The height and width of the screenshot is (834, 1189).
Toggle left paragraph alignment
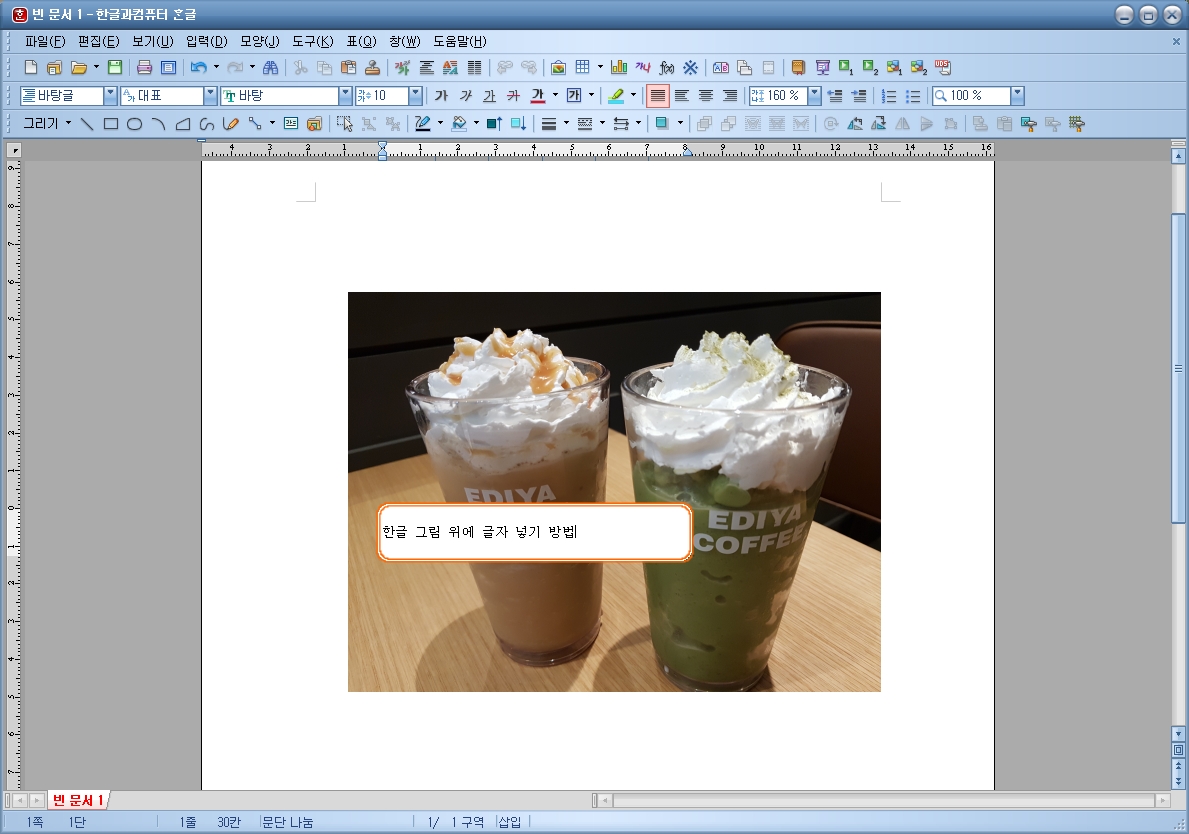click(682, 96)
